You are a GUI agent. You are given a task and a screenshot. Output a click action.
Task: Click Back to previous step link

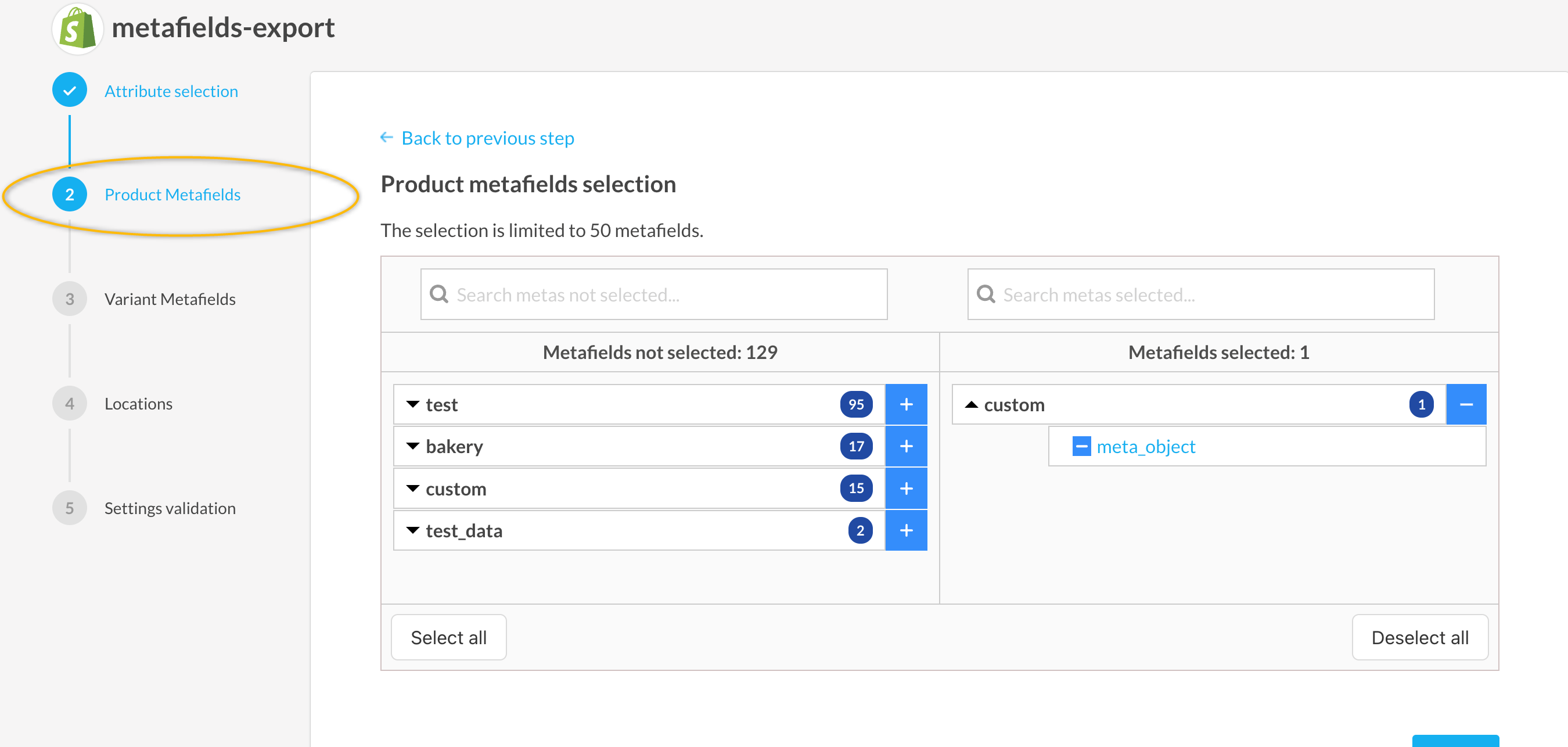click(x=487, y=138)
